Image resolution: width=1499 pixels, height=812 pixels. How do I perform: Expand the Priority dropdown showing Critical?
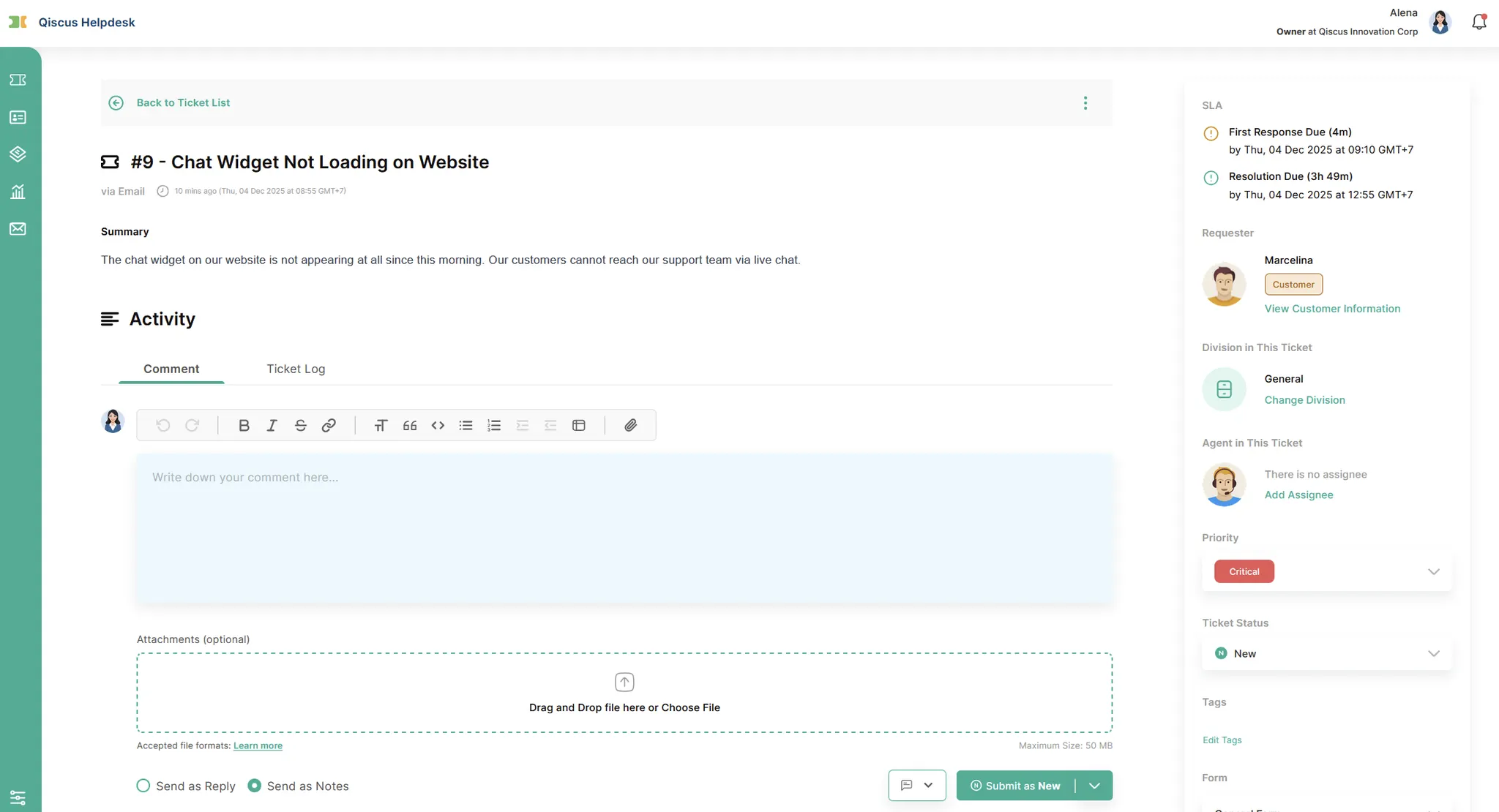[1433, 571]
